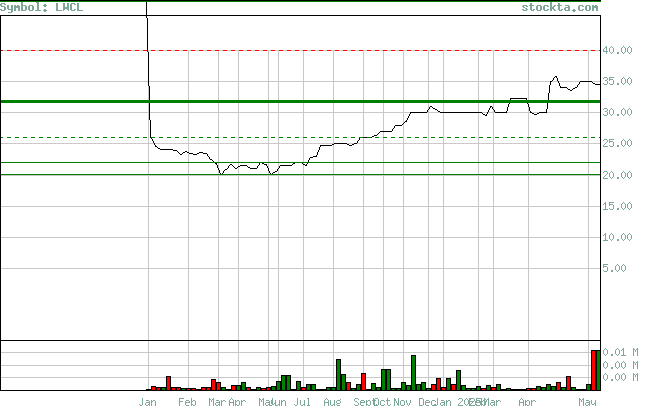Click the 30.00 price axis label
The width and height of the screenshot is (655, 406).
click(x=617, y=112)
